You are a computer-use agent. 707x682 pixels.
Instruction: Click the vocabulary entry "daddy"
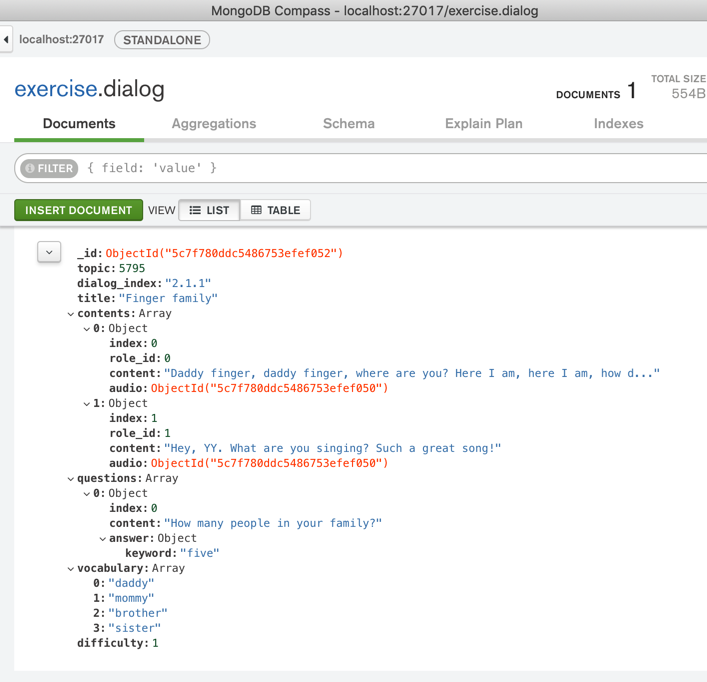point(131,583)
